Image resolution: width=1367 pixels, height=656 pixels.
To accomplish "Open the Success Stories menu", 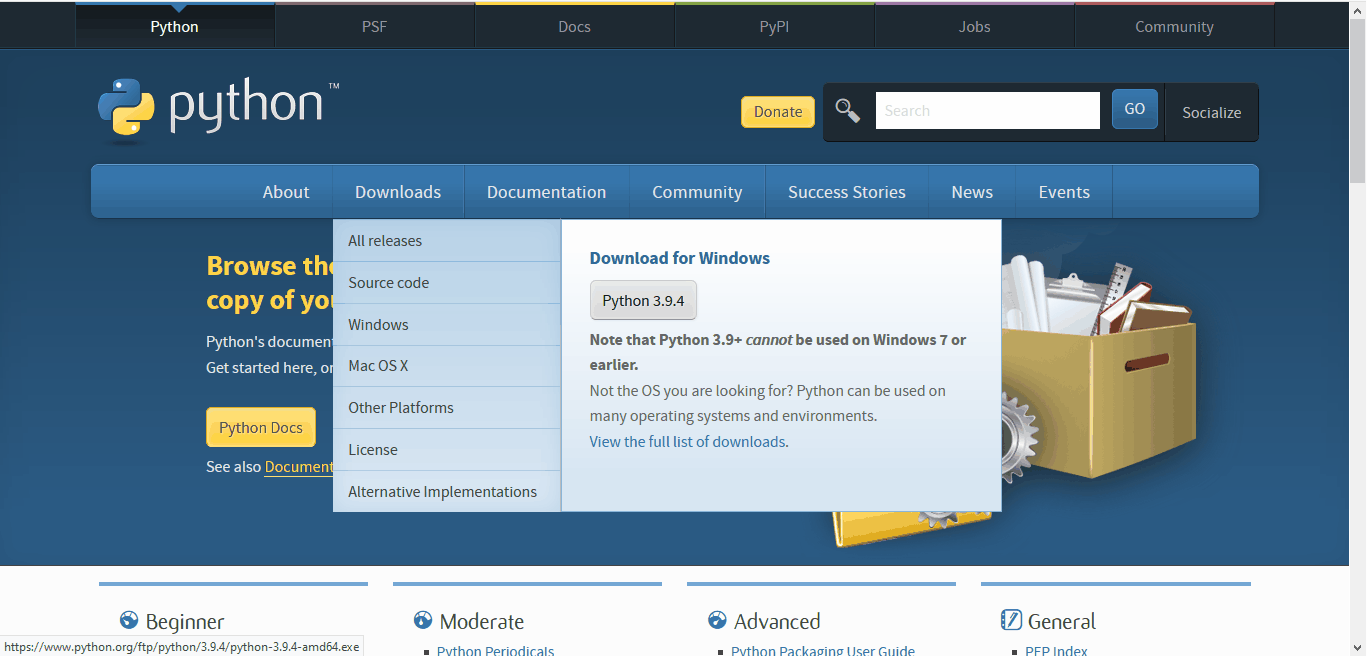I will point(847,192).
